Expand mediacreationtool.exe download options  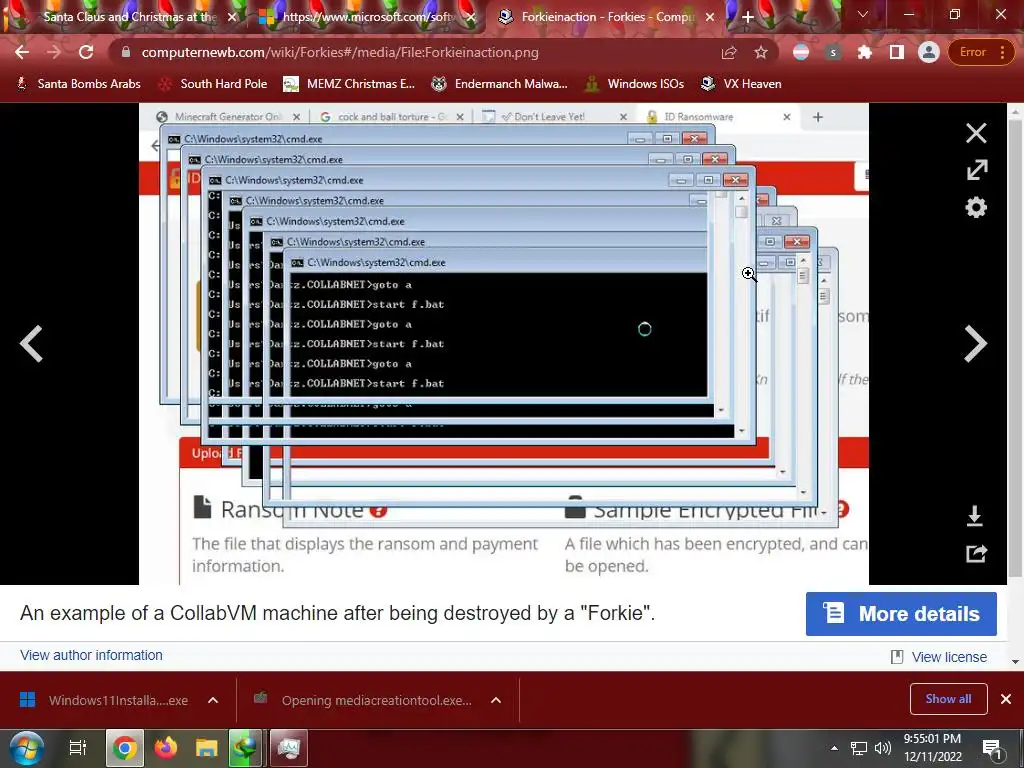coord(496,700)
